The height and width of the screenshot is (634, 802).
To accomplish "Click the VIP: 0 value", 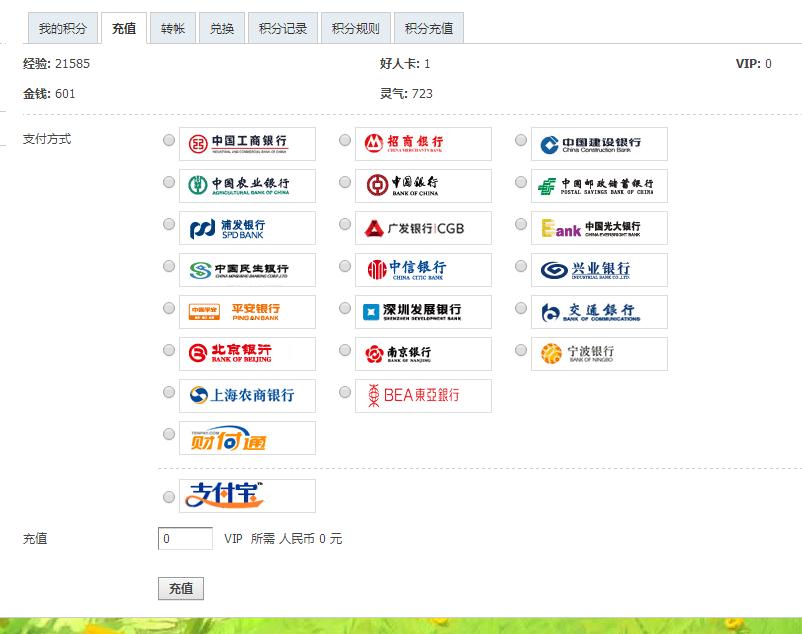I will click(x=753, y=64).
